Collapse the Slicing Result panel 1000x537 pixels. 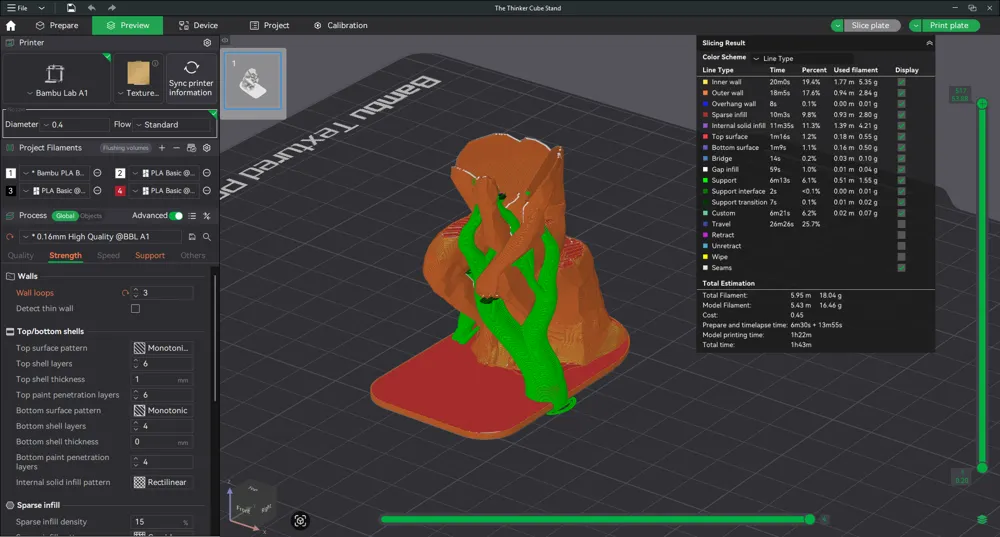coord(929,43)
